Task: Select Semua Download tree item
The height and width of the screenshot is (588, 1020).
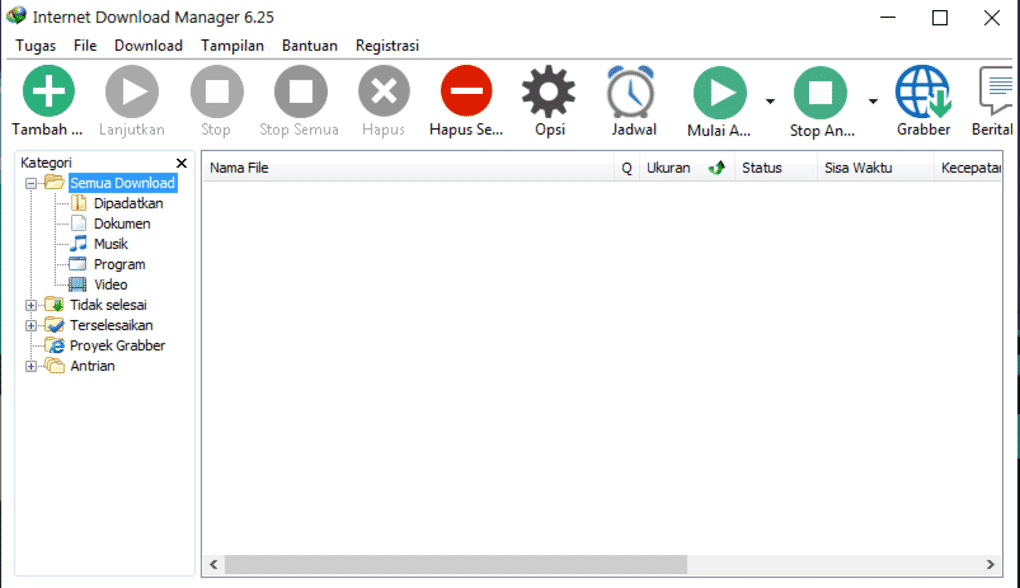Action: coord(122,183)
